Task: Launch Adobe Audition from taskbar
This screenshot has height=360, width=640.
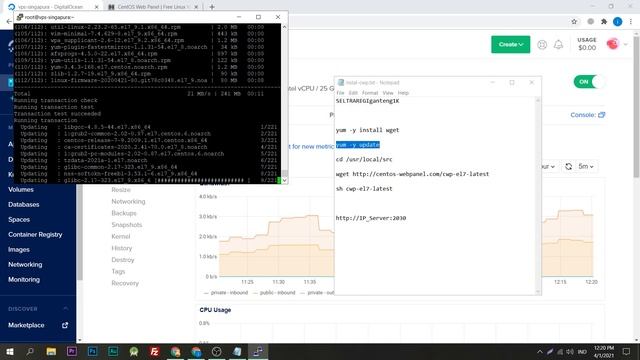Action: [x=113, y=351]
